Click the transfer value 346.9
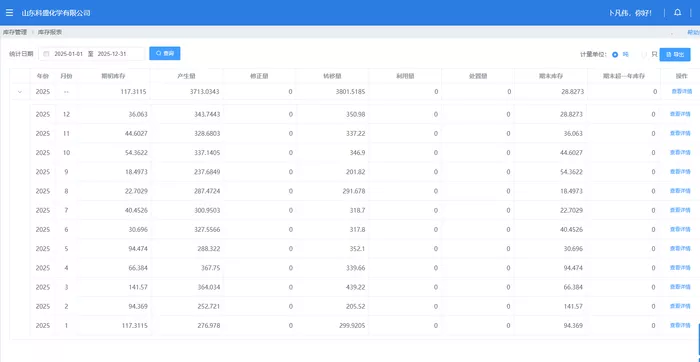Image resolution: width=700 pixels, height=362 pixels. (358, 153)
